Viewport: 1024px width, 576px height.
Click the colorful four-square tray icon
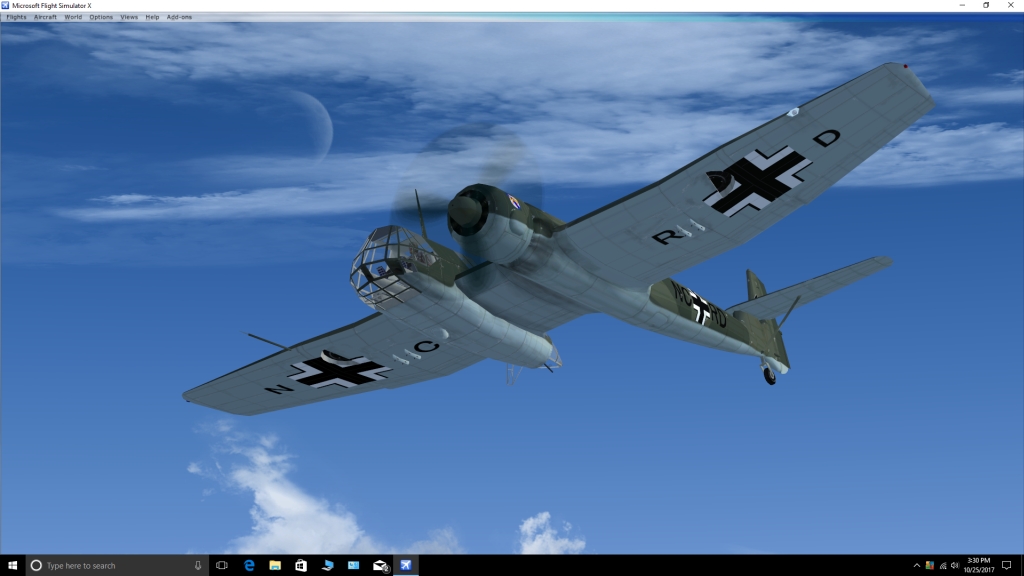pos(929,566)
